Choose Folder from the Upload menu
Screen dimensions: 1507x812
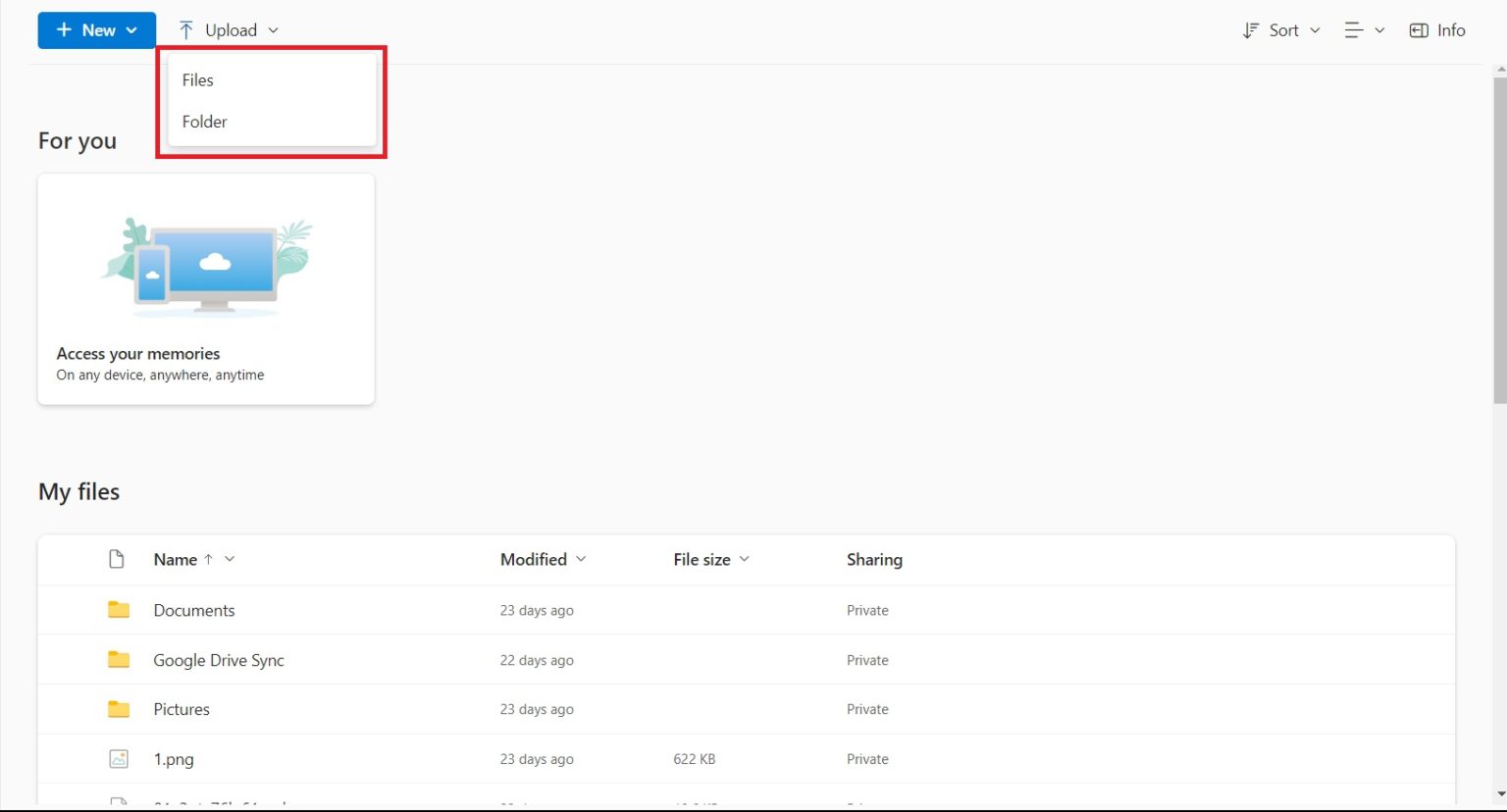point(272,122)
